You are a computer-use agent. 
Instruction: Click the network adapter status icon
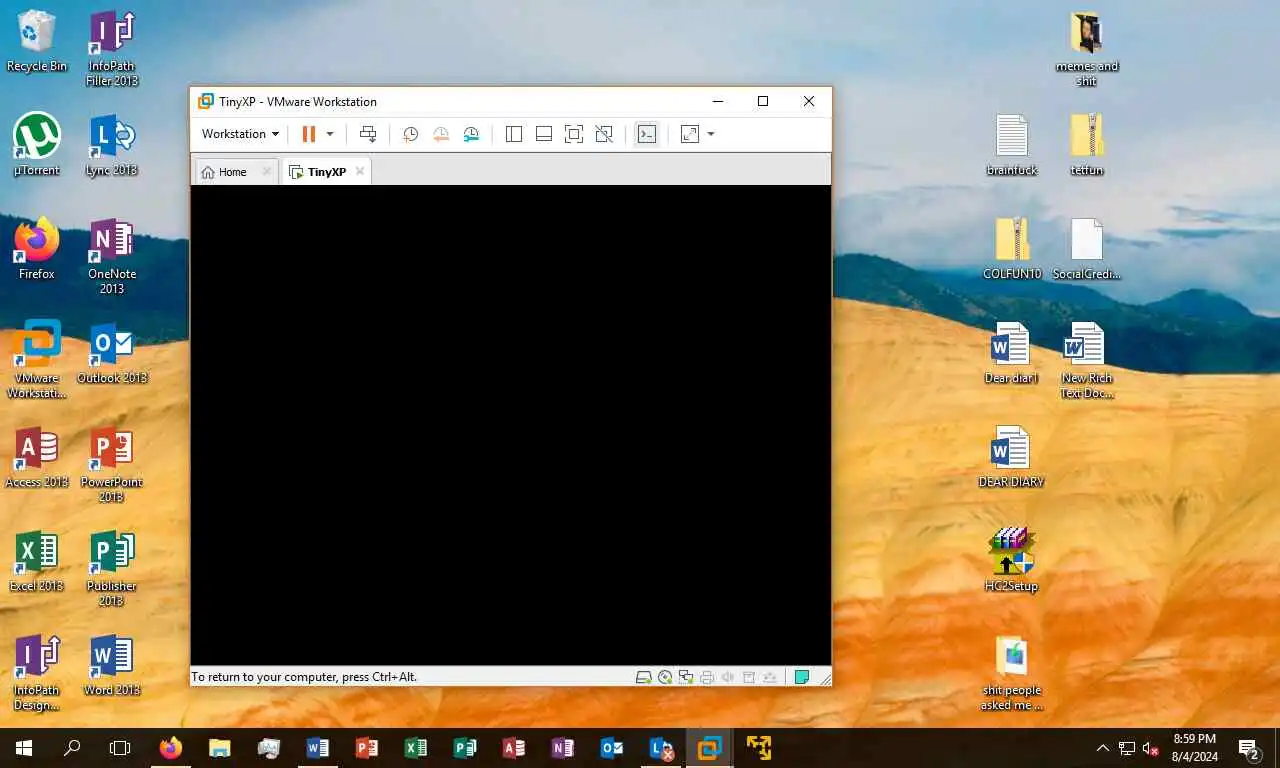pyautogui.click(x=686, y=677)
